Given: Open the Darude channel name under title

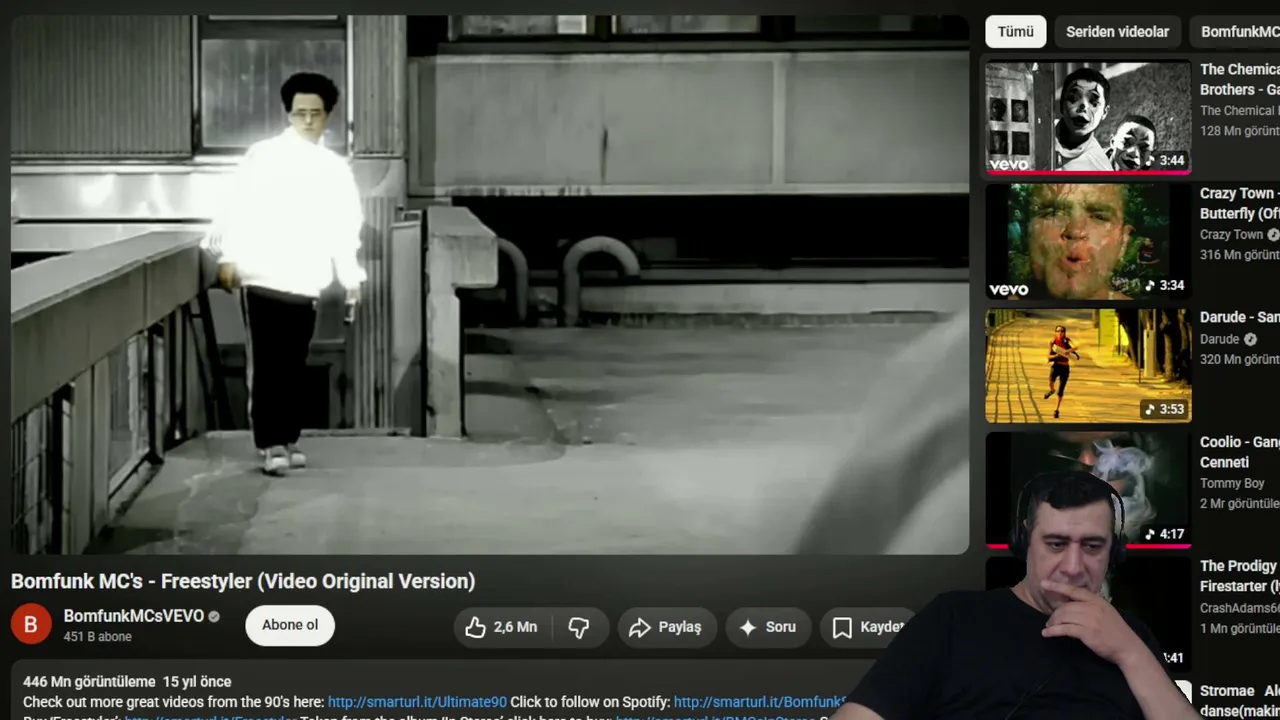Looking at the screenshot, I should click(x=1220, y=339).
